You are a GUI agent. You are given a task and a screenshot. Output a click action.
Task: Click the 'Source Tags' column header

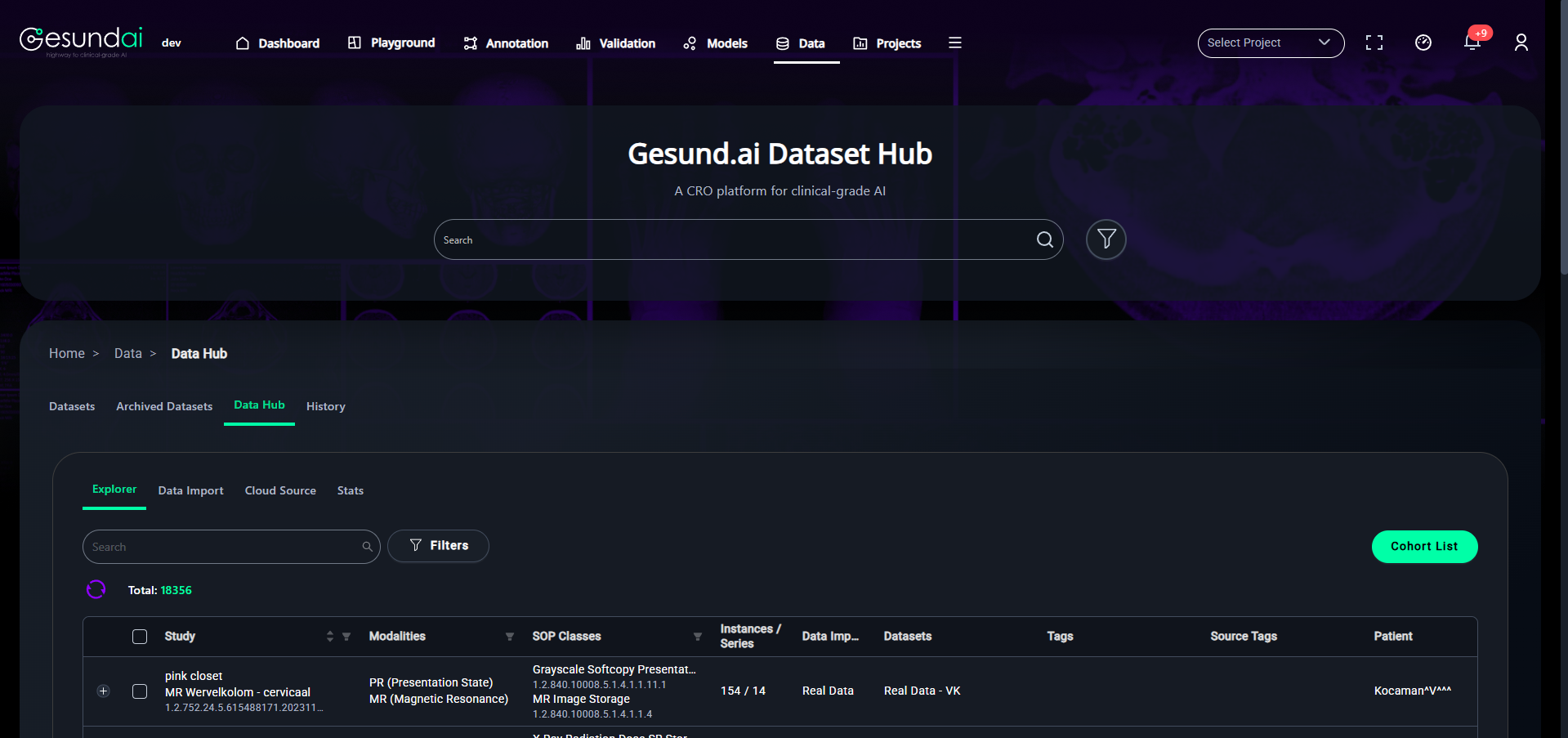tap(1244, 636)
